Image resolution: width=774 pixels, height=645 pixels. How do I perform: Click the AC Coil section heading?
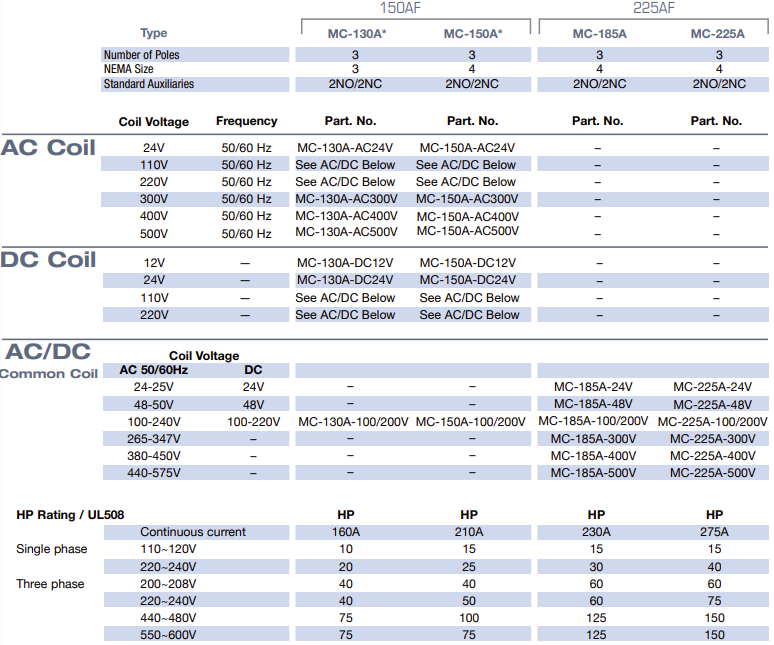click(48, 148)
